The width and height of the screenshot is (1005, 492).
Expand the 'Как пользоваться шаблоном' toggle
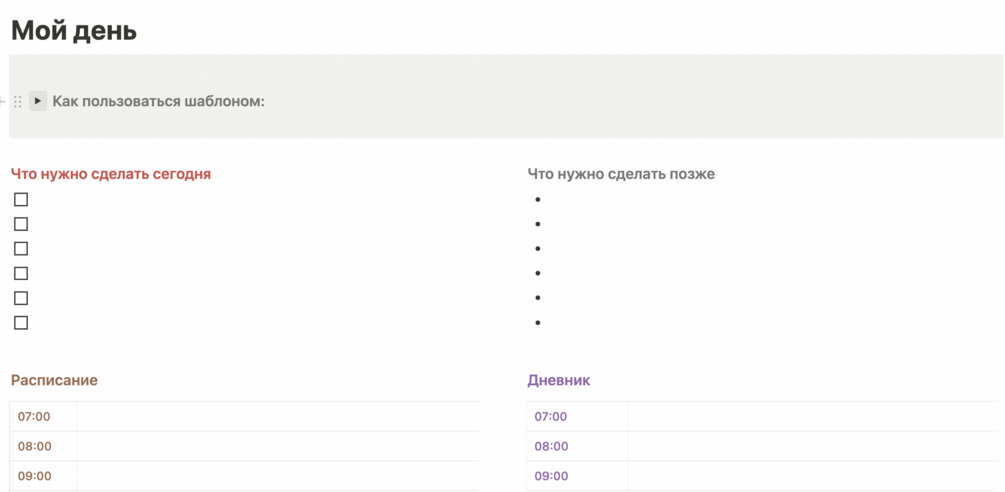point(38,101)
